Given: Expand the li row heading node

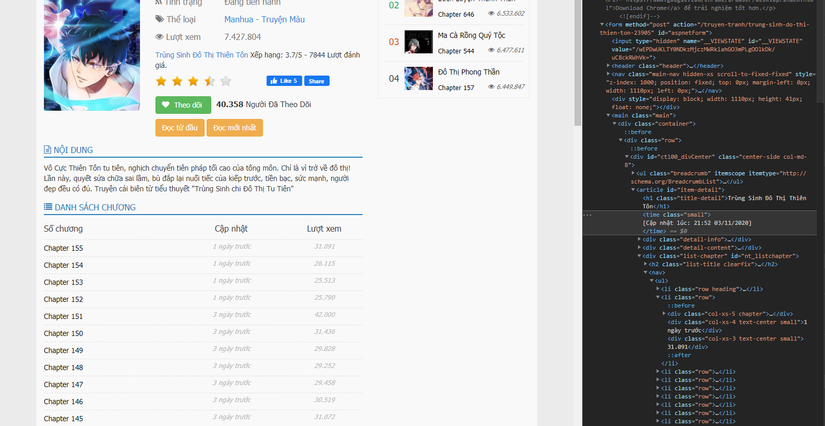Looking at the screenshot, I should [658, 289].
